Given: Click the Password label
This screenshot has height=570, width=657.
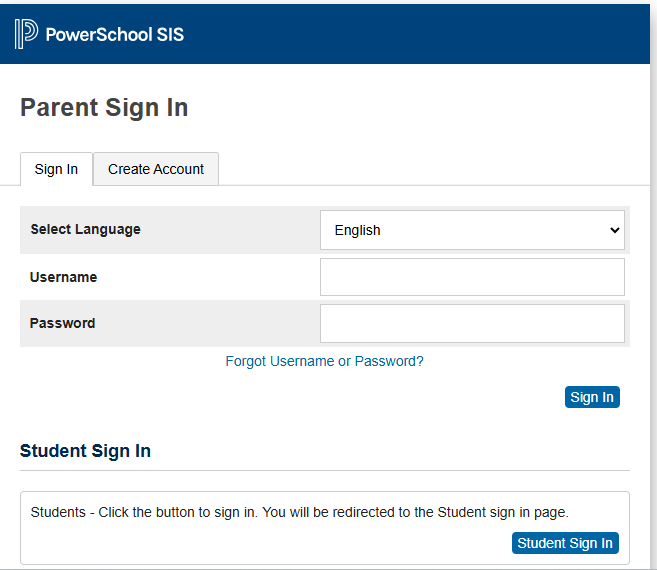Looking at the screenshot, I should click(x=62, y=323).
